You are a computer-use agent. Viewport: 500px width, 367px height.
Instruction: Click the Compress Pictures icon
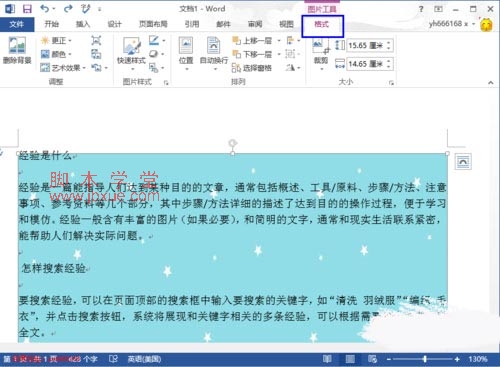click(96, 41)
